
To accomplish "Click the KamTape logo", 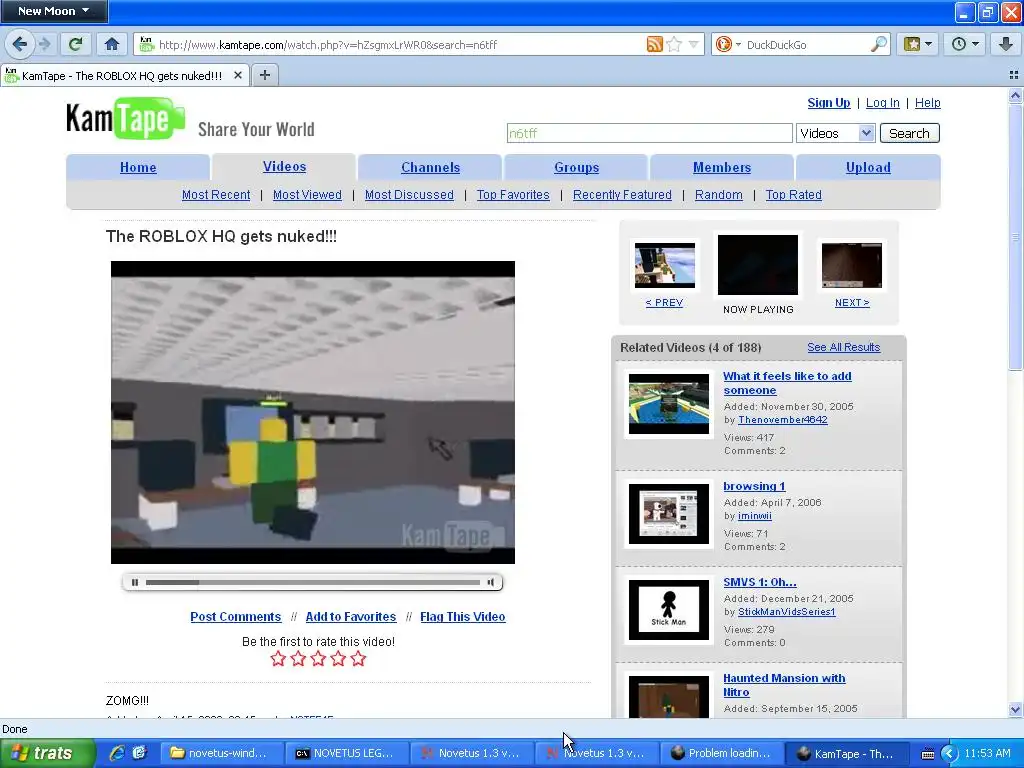I will tap(125, 118).
